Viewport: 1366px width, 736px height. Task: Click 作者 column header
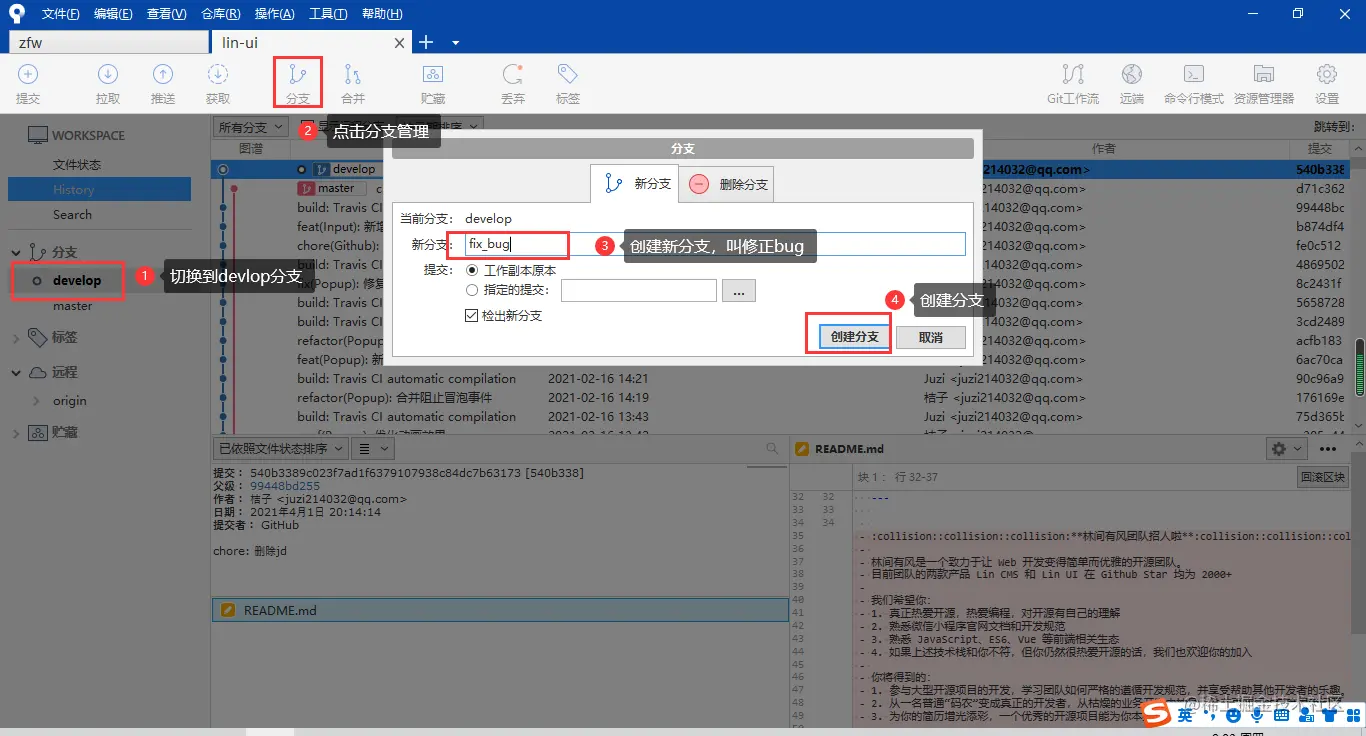[1104, 148]
